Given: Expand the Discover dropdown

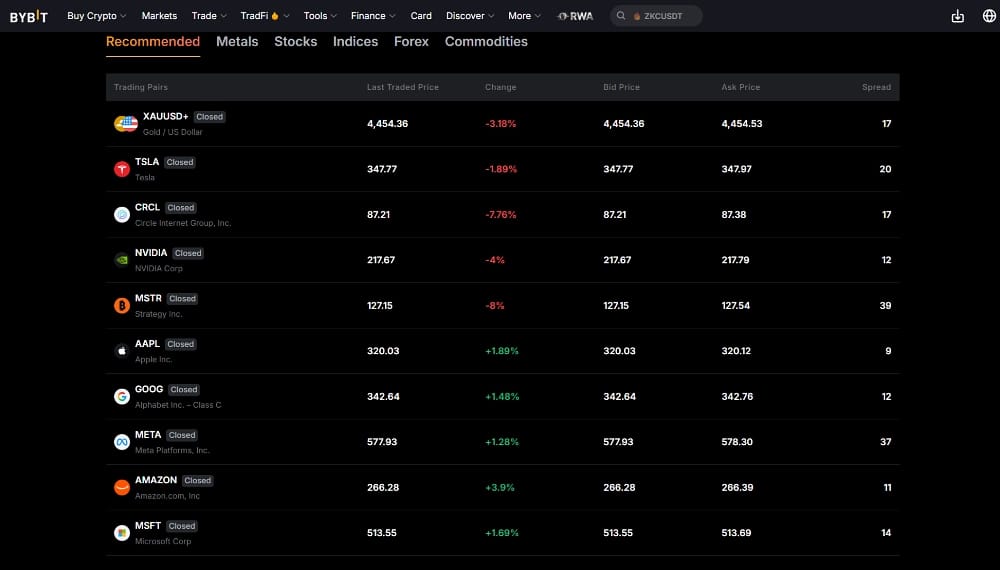Looking at the screenshot, I should 470,16.
